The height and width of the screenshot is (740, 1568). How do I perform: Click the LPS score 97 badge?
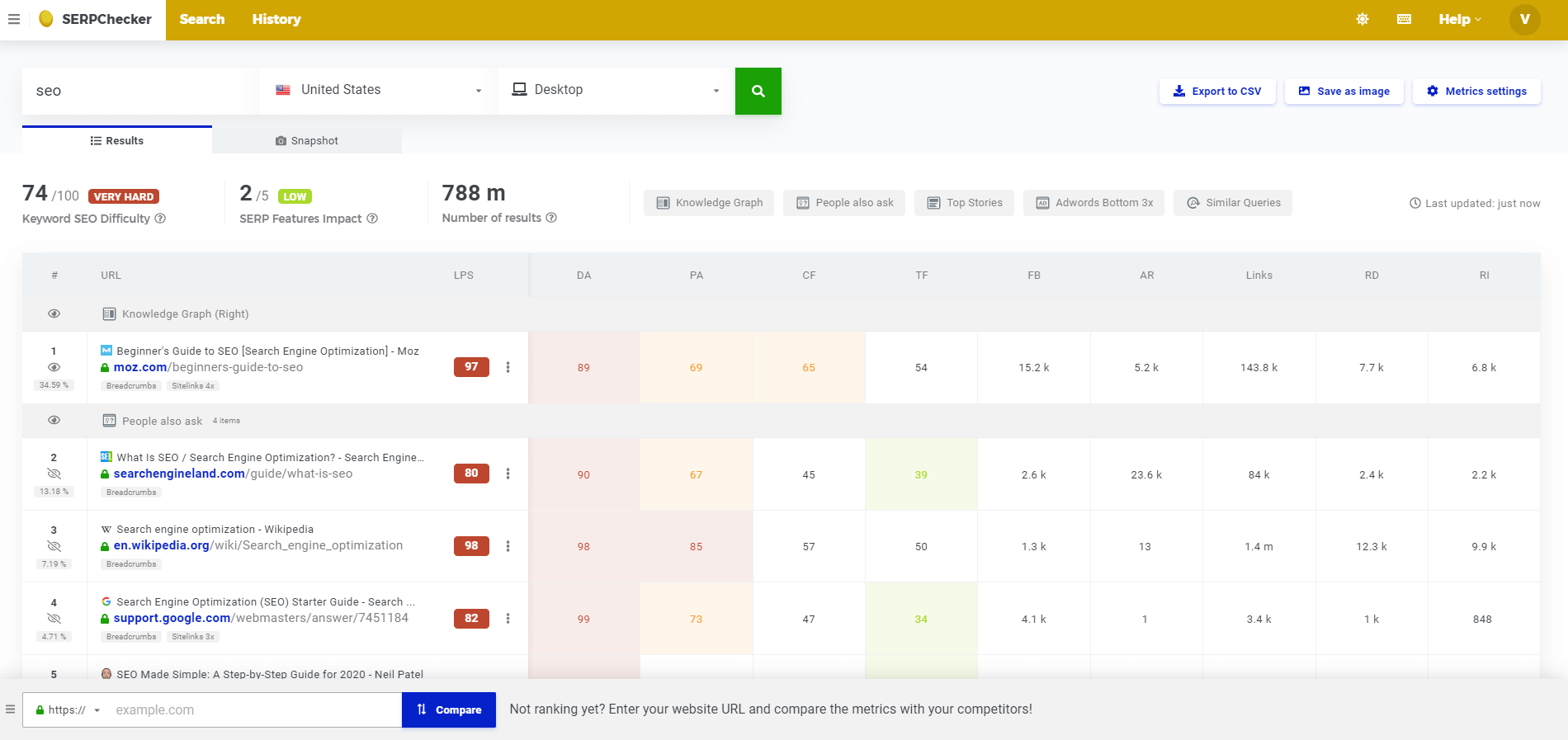click(471, 367)
